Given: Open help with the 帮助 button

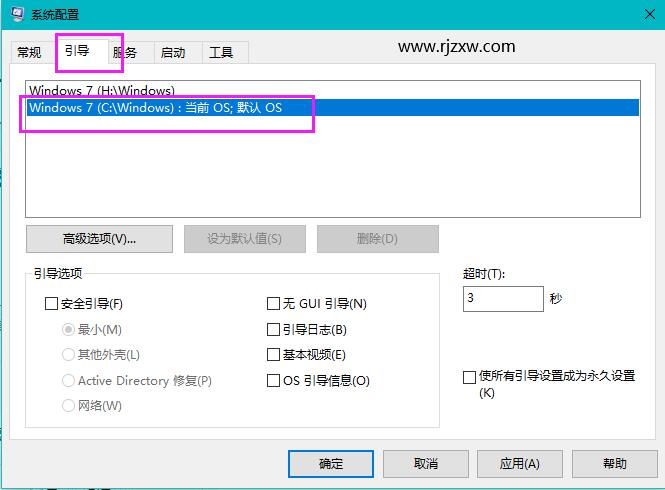Looking at the screenshot, I should 615,464.
